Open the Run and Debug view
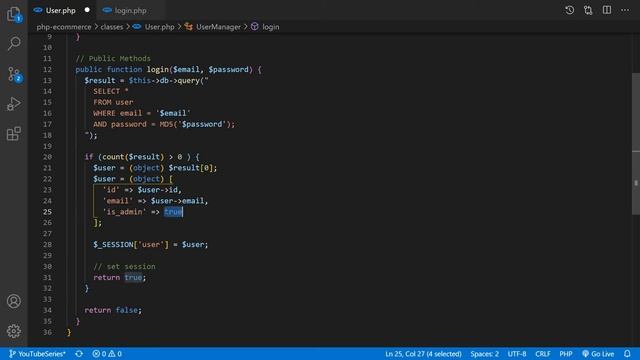640x360 pixels. click(x=14, y=104)
